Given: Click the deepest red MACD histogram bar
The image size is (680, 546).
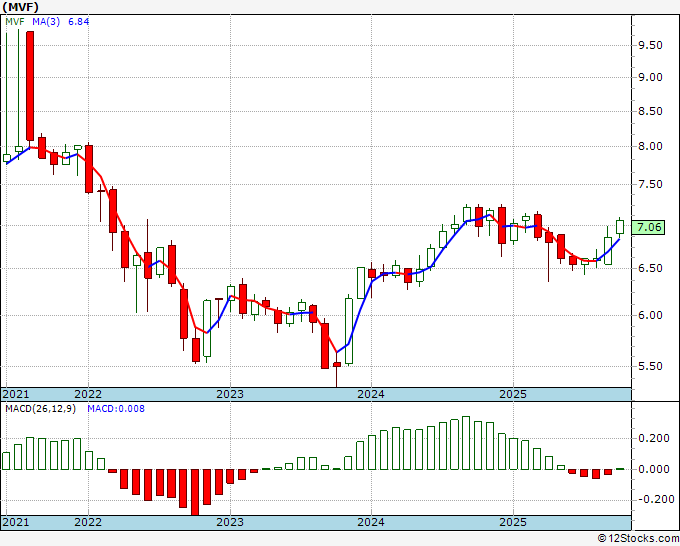Looking at the screenshot, I should point(195,492).
